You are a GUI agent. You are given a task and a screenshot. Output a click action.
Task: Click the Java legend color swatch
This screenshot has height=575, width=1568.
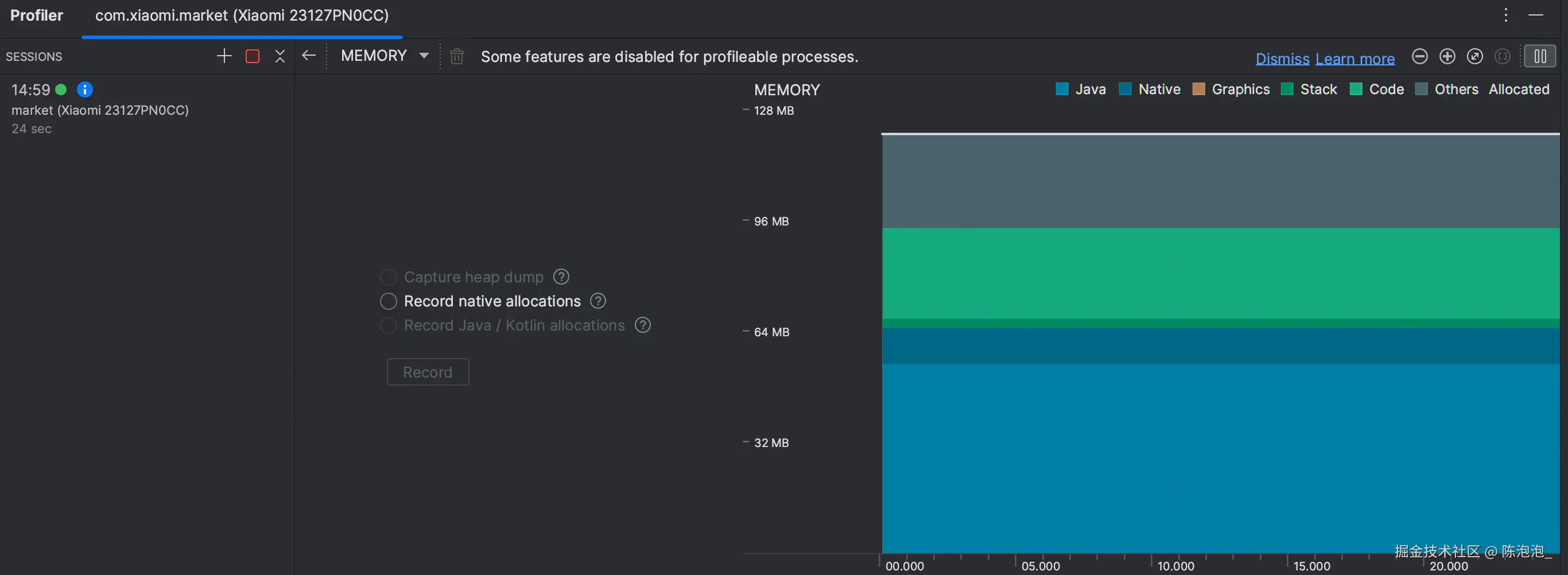[1062, 90]
